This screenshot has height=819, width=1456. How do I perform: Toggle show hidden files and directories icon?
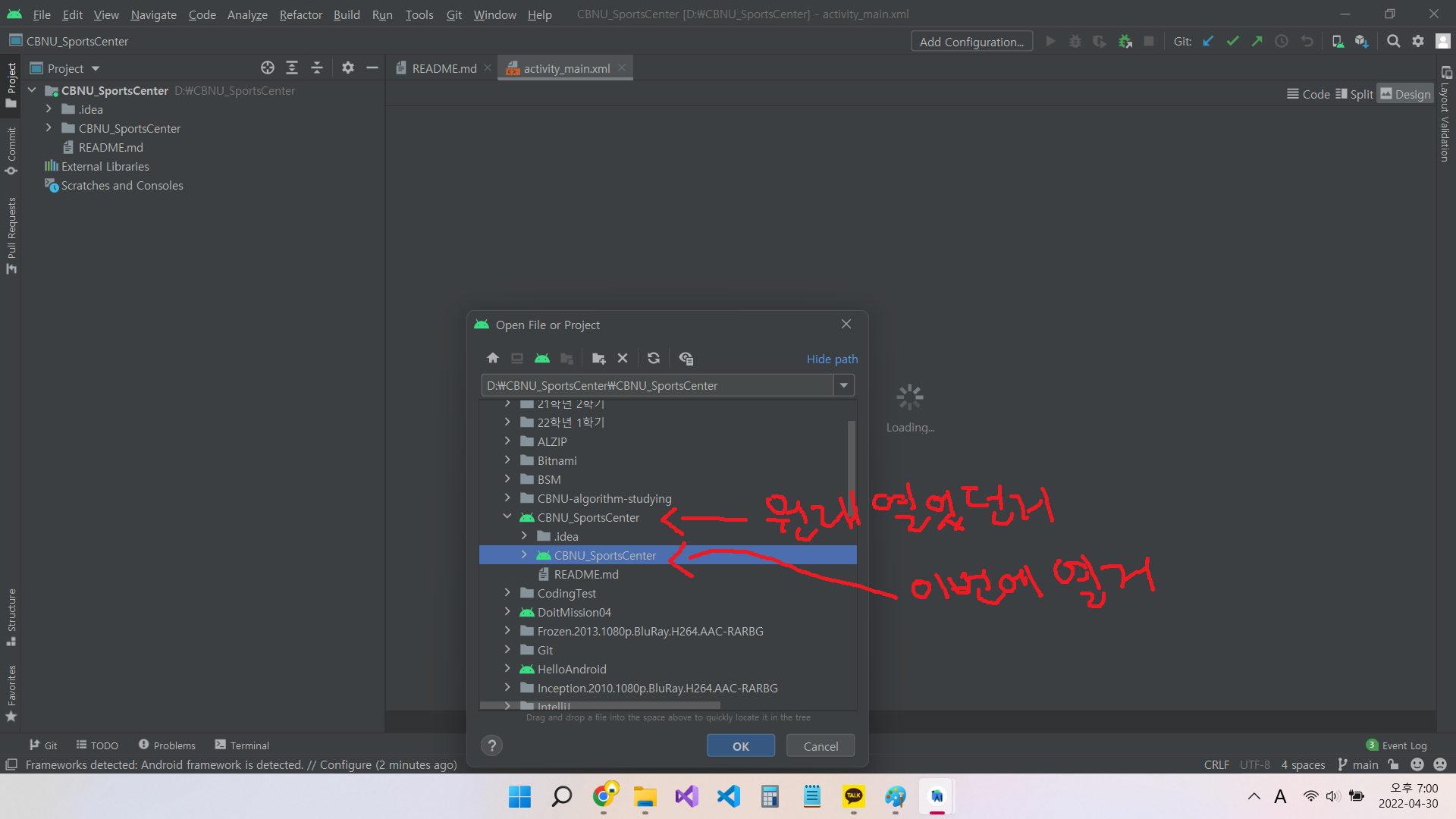pos(686,358)
